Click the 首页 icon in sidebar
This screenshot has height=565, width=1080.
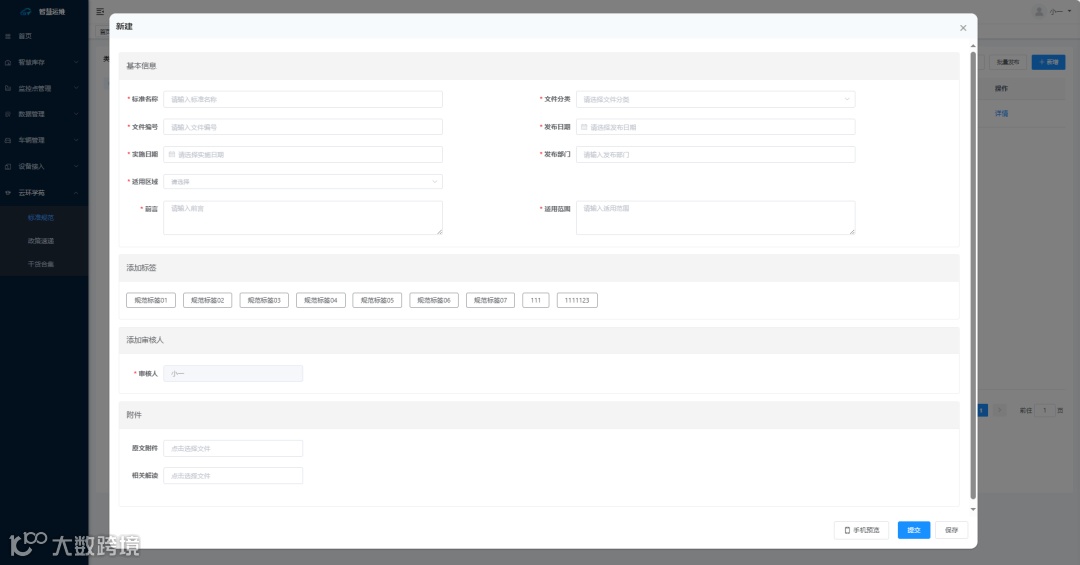pos(8,36)
